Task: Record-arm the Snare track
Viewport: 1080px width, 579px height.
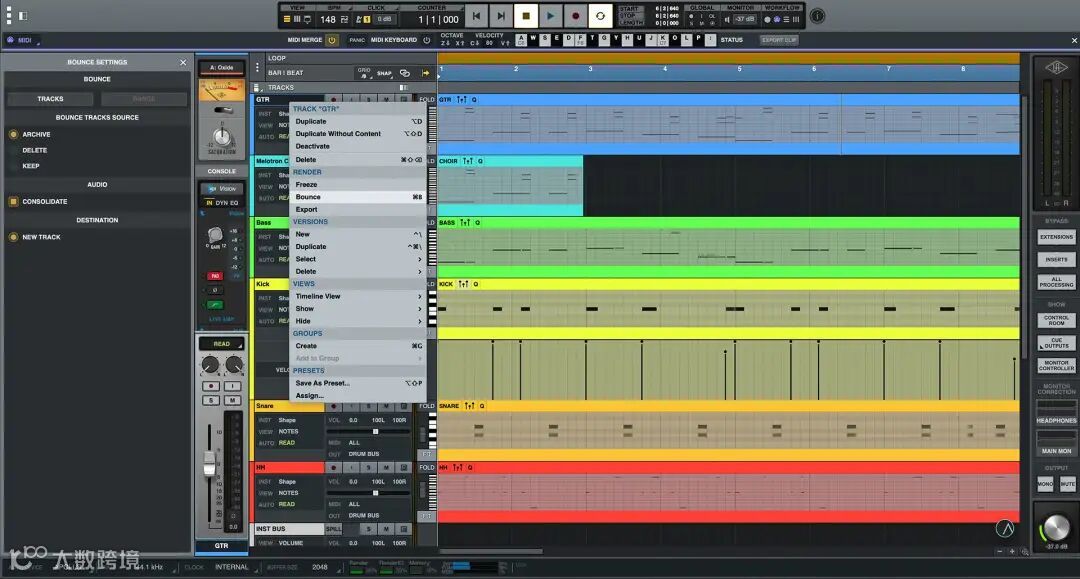Action: (333, 406)
